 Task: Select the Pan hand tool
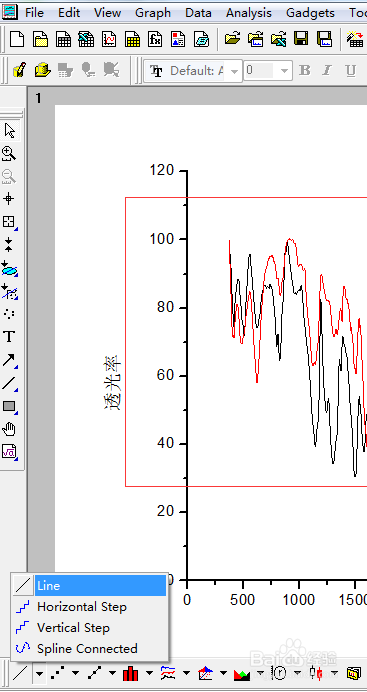(x=9, y=429)
